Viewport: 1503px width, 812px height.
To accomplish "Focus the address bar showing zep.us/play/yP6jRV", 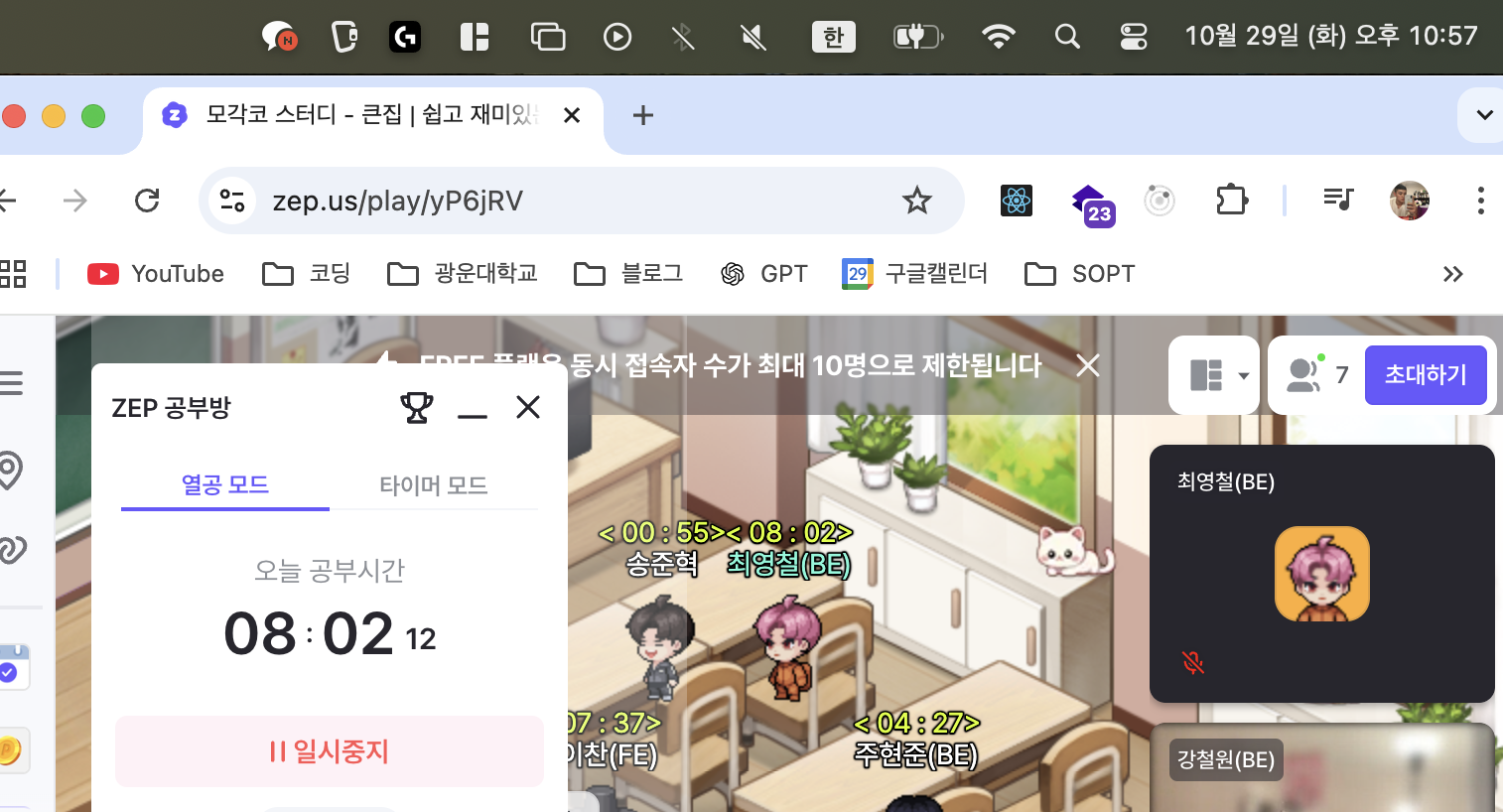I will point(581,201).
